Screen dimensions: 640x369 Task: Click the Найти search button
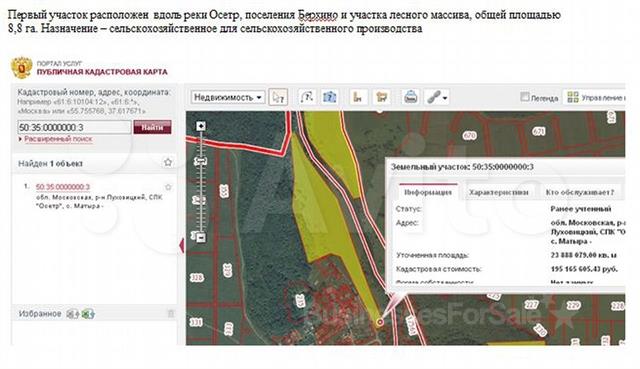coord(152,127)
